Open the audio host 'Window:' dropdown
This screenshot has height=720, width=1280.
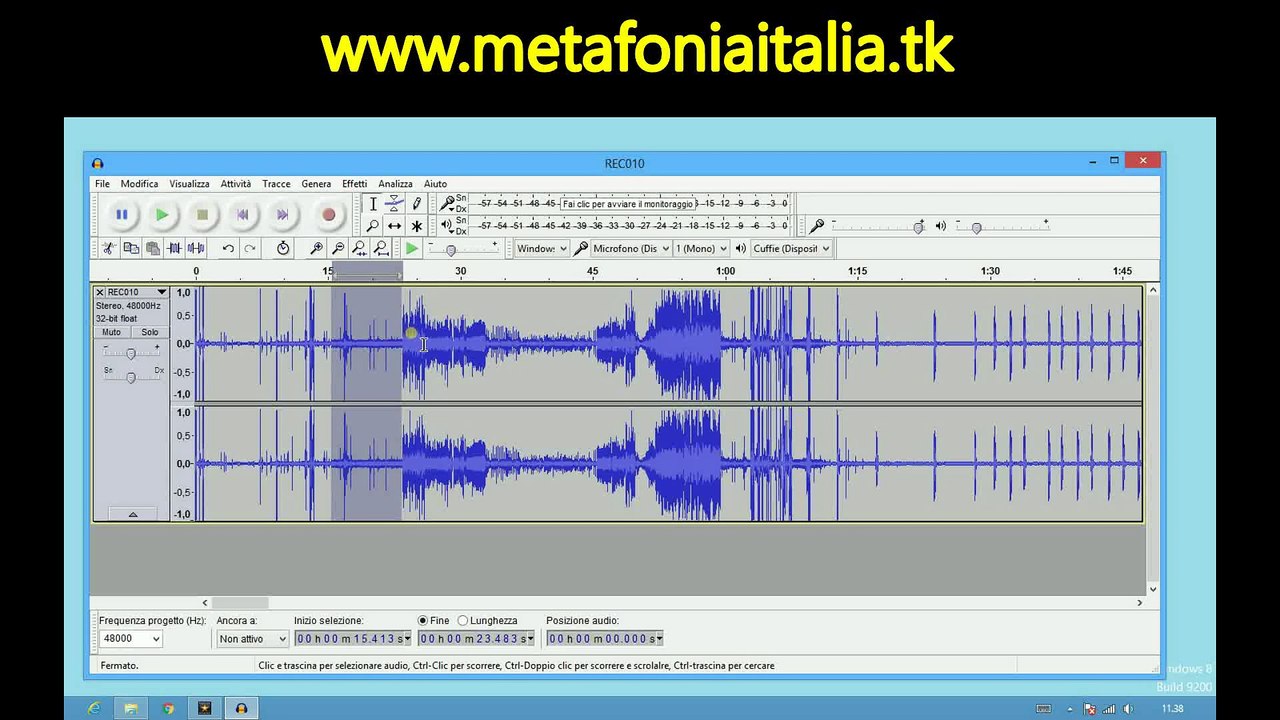[541, 248]
